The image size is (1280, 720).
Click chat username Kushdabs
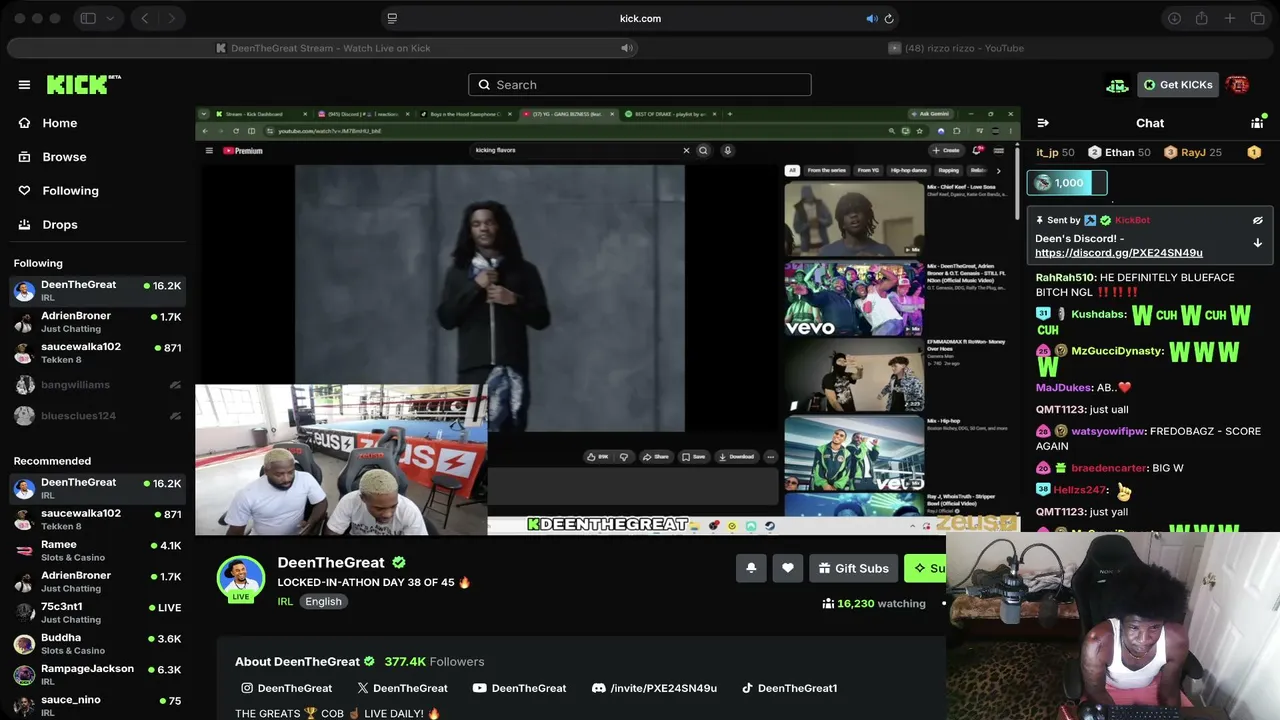[x=1098, y=314]
